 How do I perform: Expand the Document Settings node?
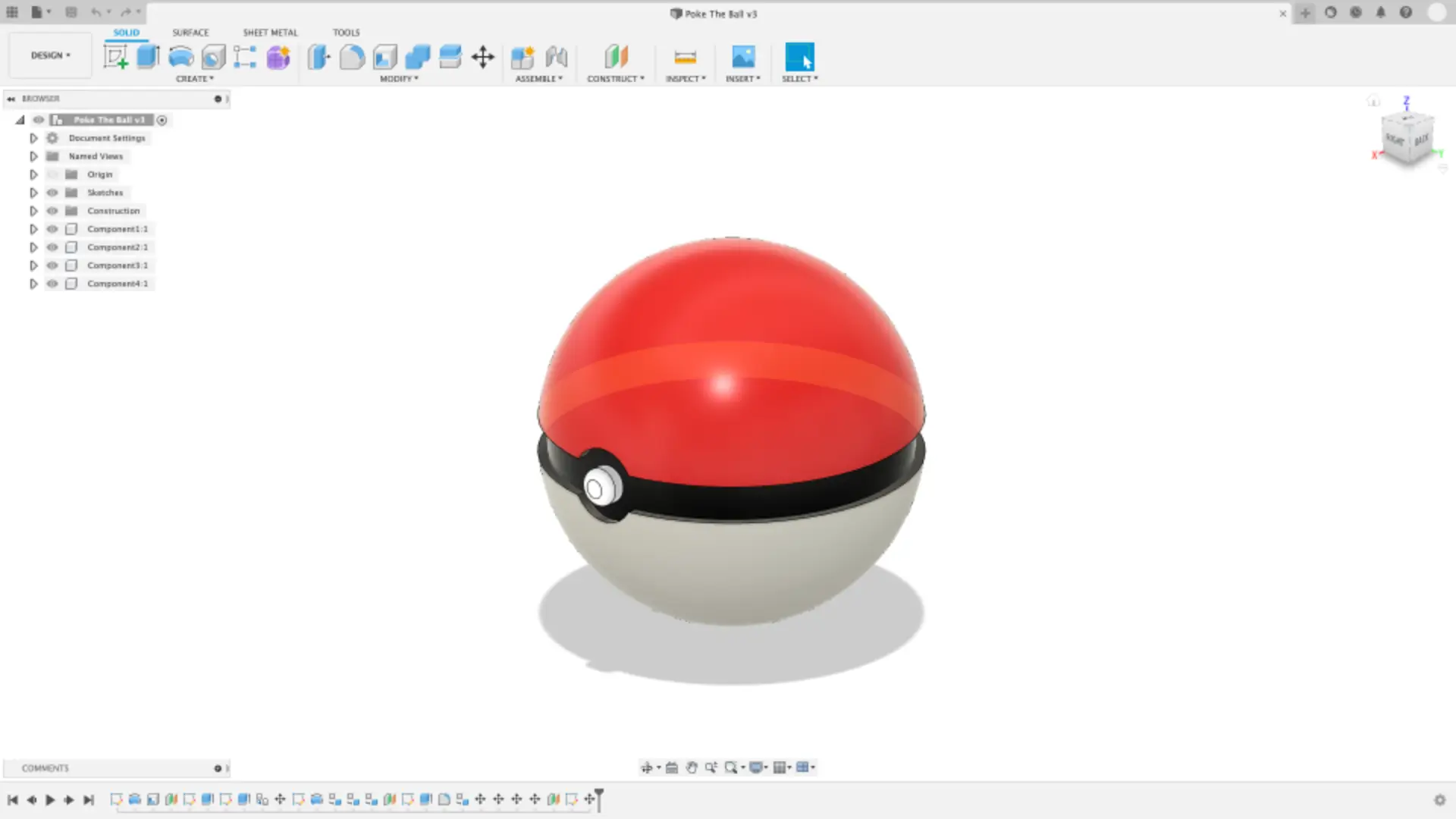33,137
